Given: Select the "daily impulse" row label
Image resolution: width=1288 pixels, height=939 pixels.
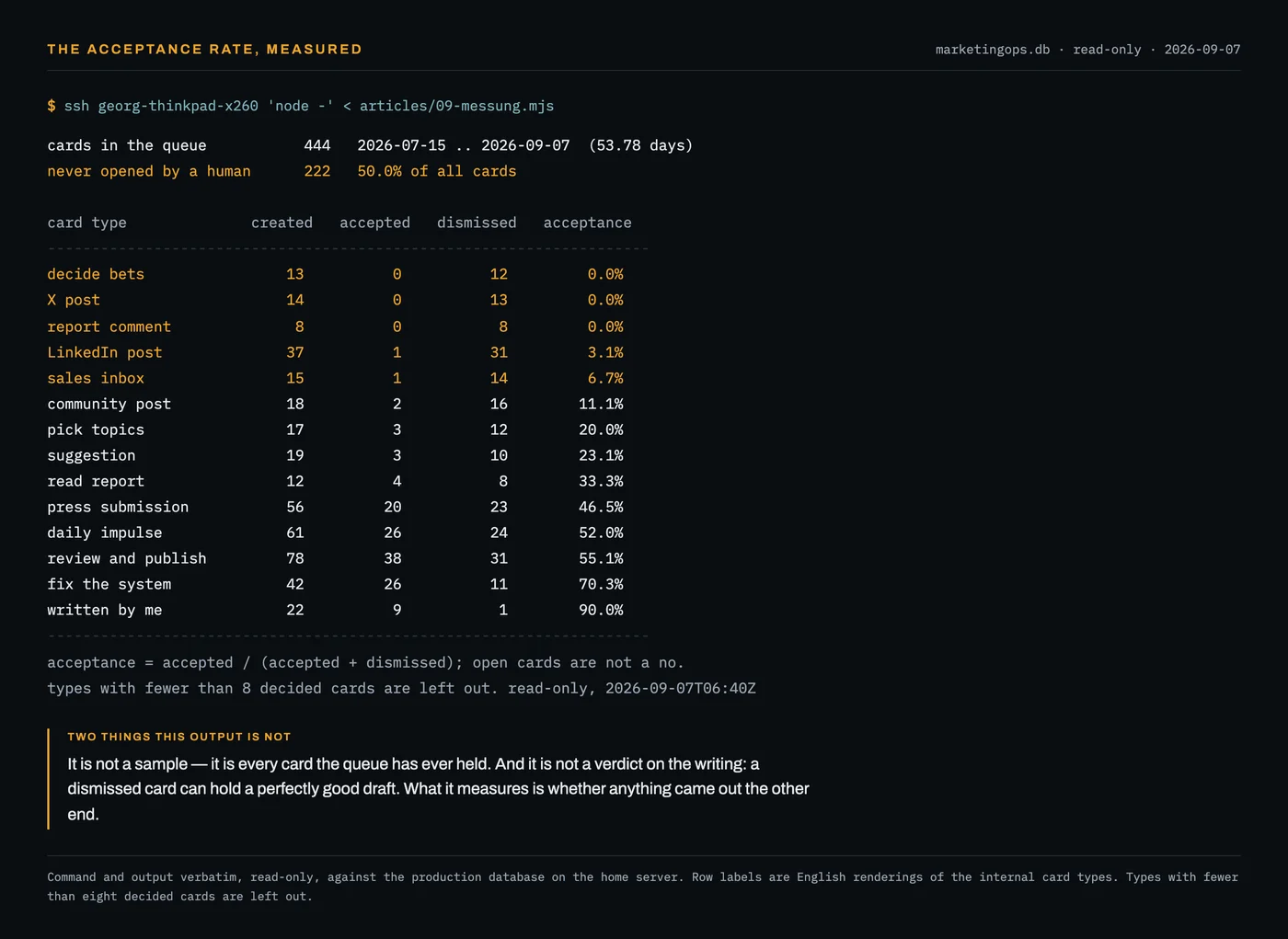Looking at the screenshot, I should tap(105, 532).
